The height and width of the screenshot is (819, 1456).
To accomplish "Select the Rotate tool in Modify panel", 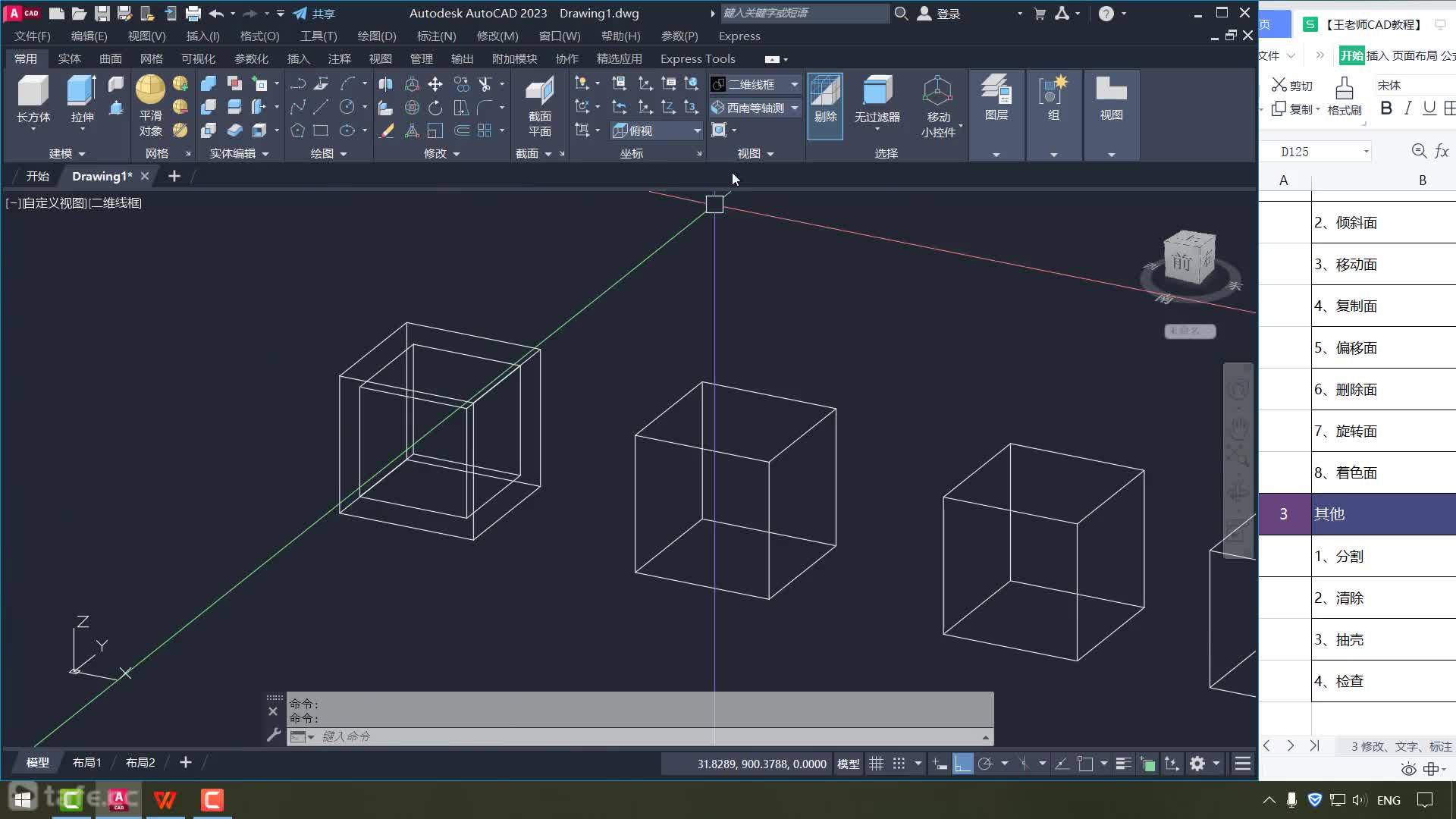I will pyautogui.click(x=435, y=108).
